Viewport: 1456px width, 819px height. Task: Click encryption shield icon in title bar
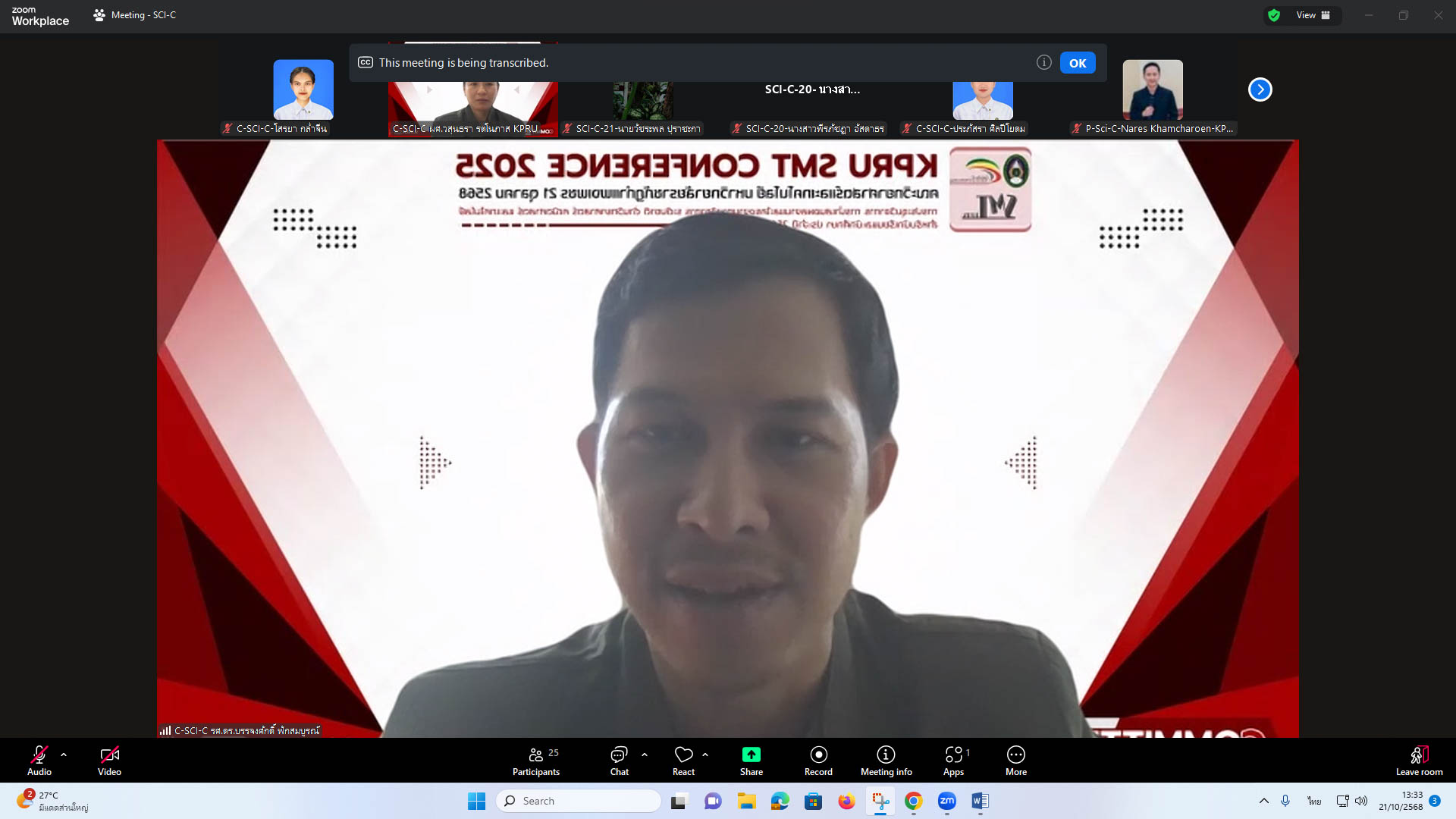pyautogui.click(x=1274, y=15)
